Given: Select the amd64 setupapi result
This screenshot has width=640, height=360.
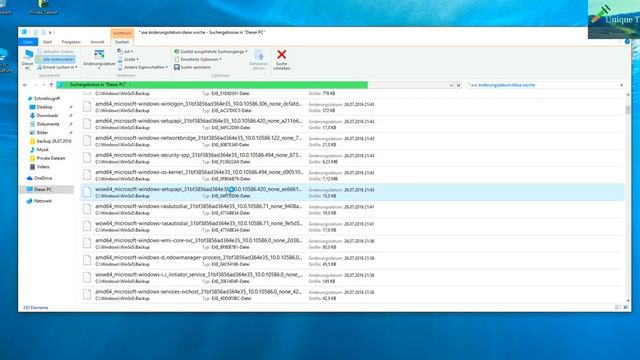Looking at the screenshot, I should point(352,124).
